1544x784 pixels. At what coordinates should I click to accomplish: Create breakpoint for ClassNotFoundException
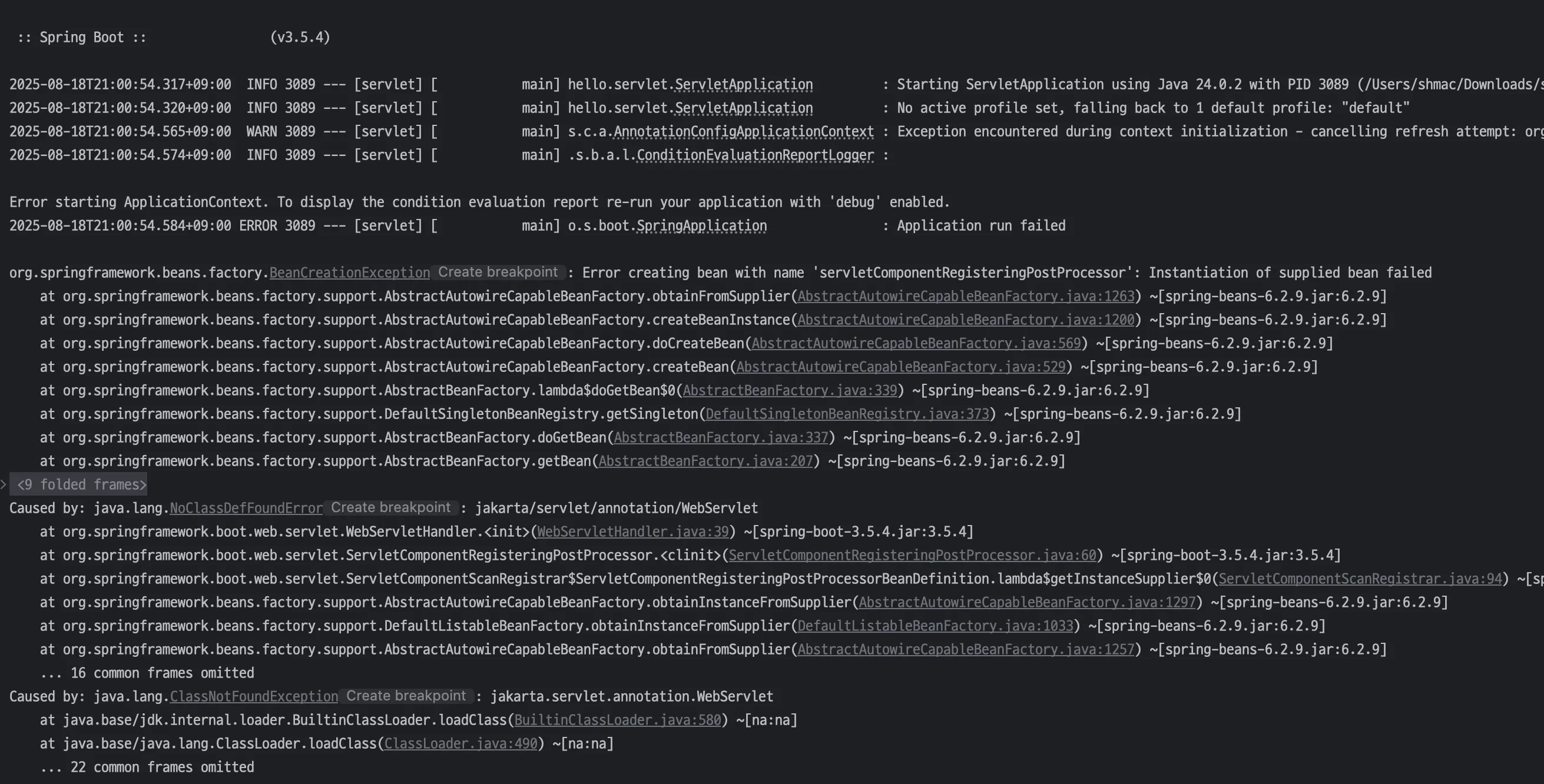(x=406, y=696)
